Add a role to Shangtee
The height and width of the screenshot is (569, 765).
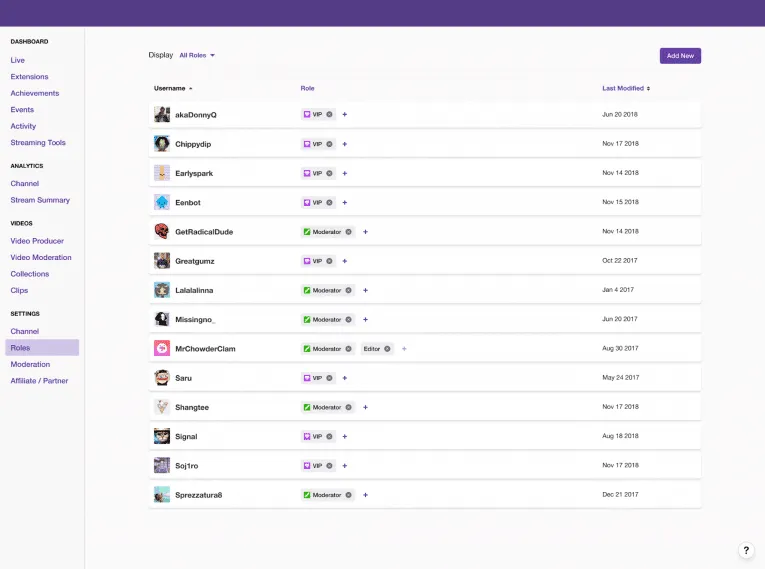click(365, 407)
